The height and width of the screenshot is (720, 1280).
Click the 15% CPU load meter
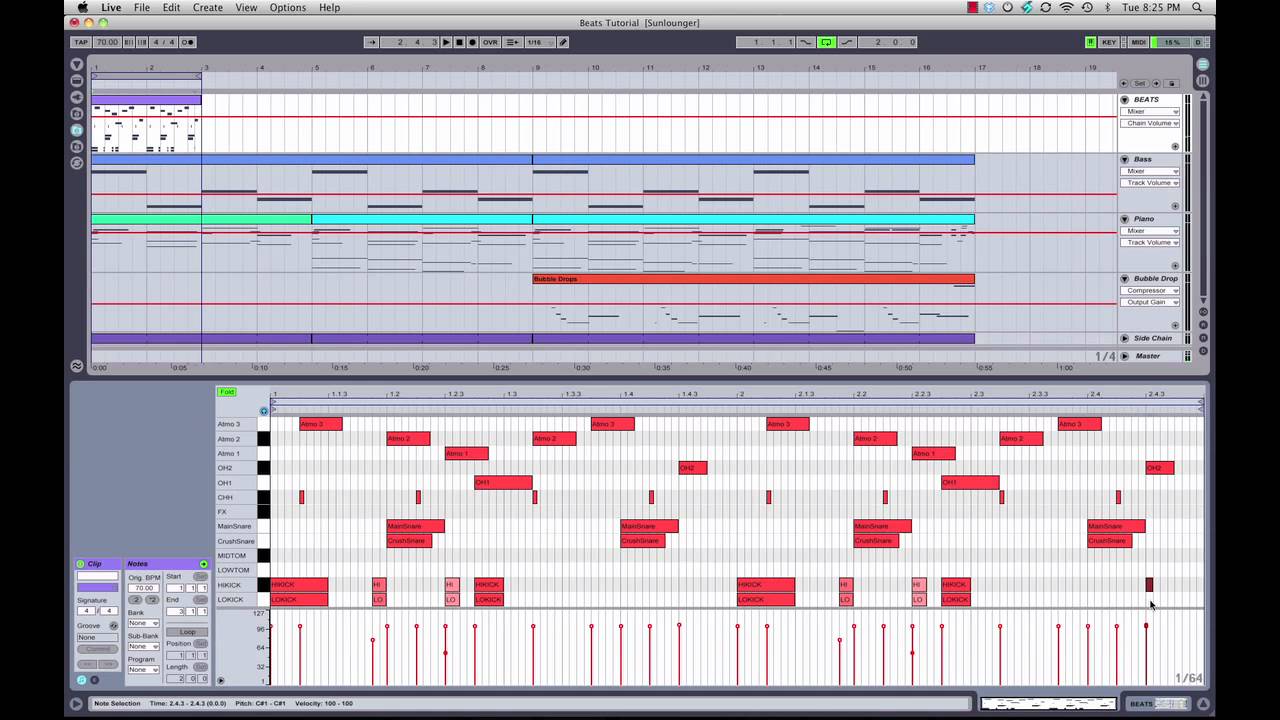click(x=1171, y=42)
